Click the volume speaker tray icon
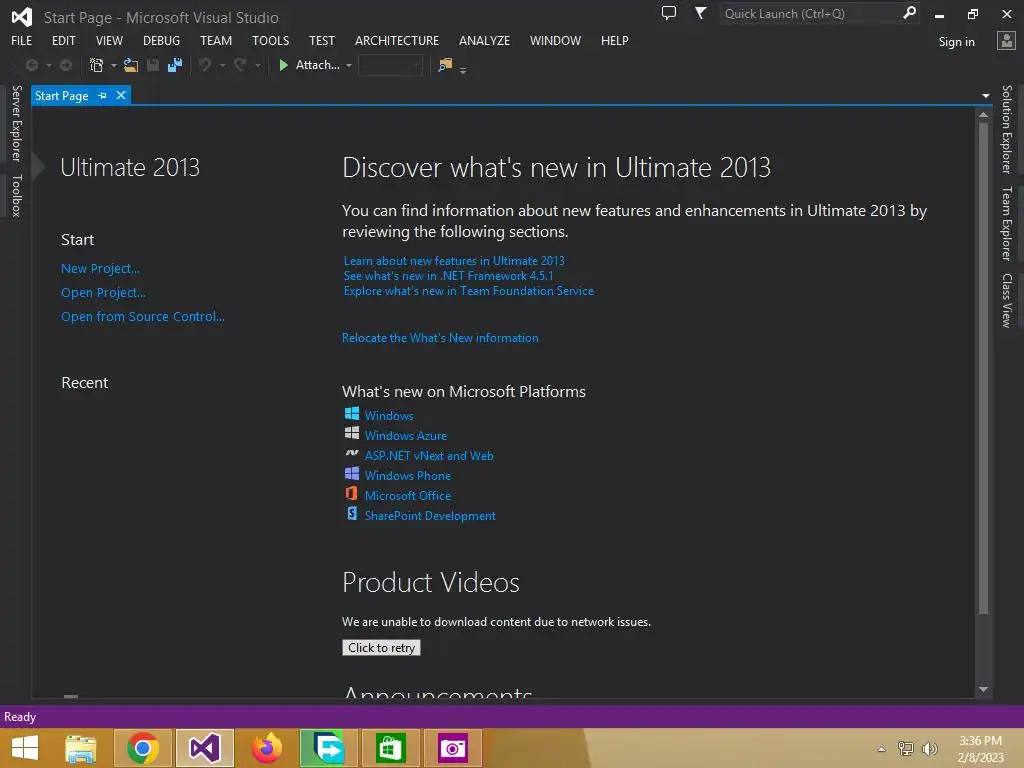Screen dimensions: 1024x768 [x=929, y=748]
